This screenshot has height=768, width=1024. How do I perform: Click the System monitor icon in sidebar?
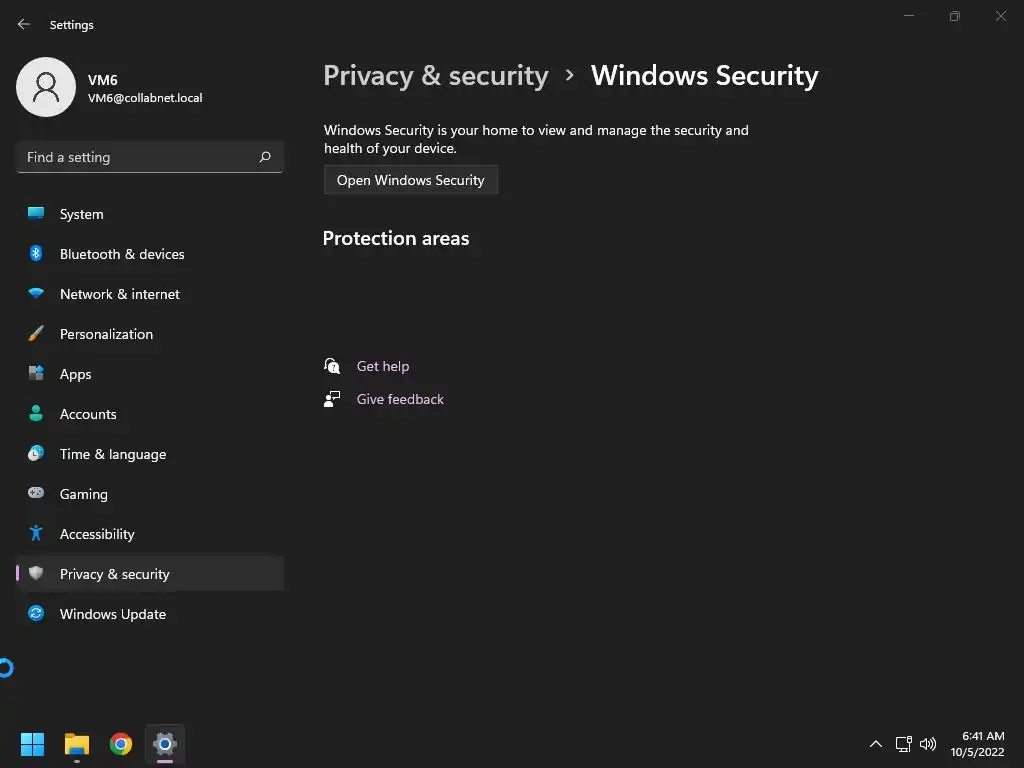point(36,214)
